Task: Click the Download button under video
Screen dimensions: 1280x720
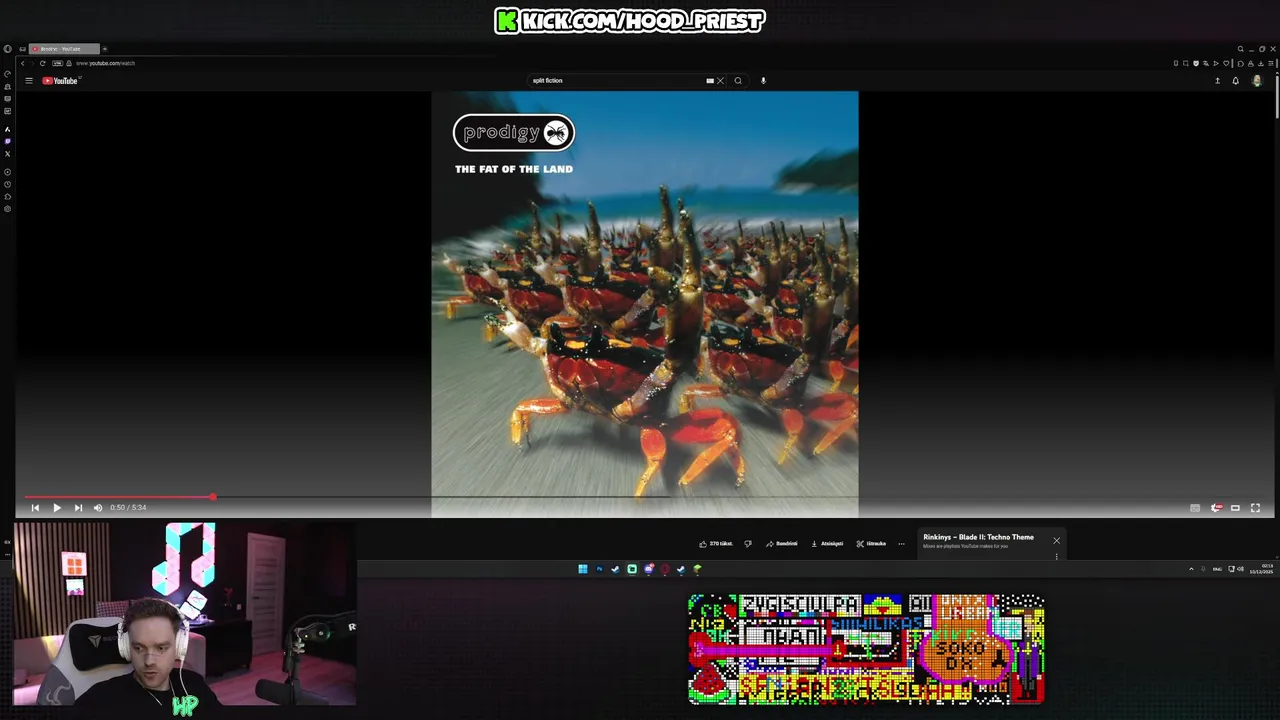Action: click(x=827, y=544)
